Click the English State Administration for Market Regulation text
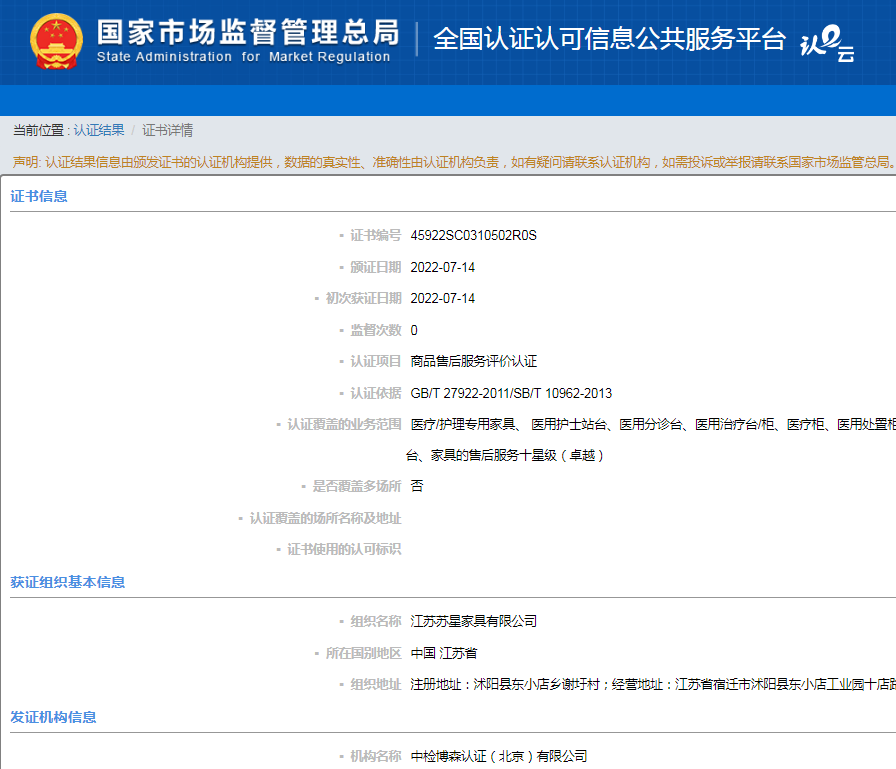This screenshot has width=896, height=769. click(x=243, y=57)
